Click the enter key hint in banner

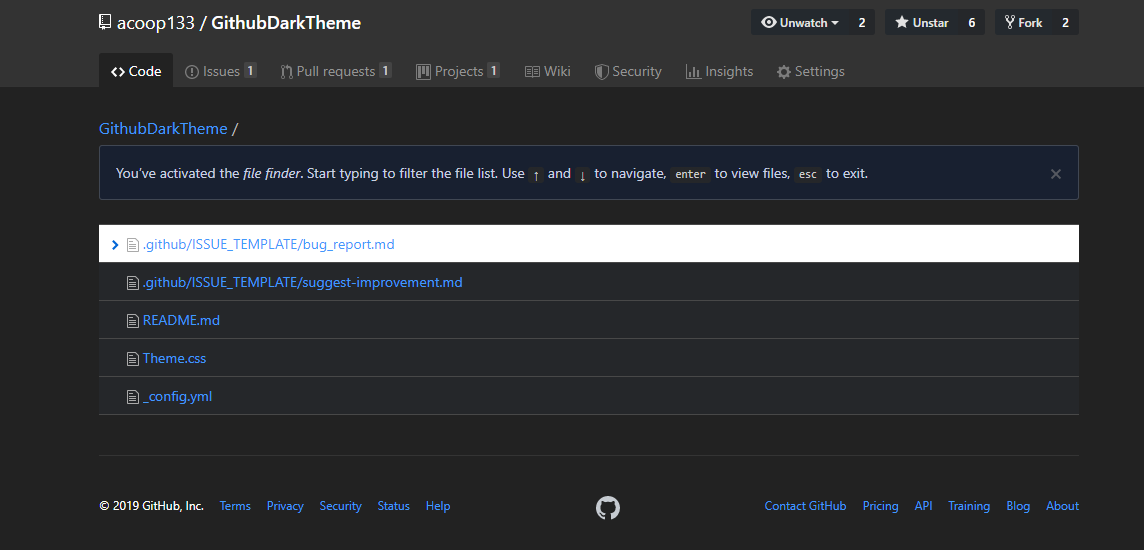coord(690,174)
